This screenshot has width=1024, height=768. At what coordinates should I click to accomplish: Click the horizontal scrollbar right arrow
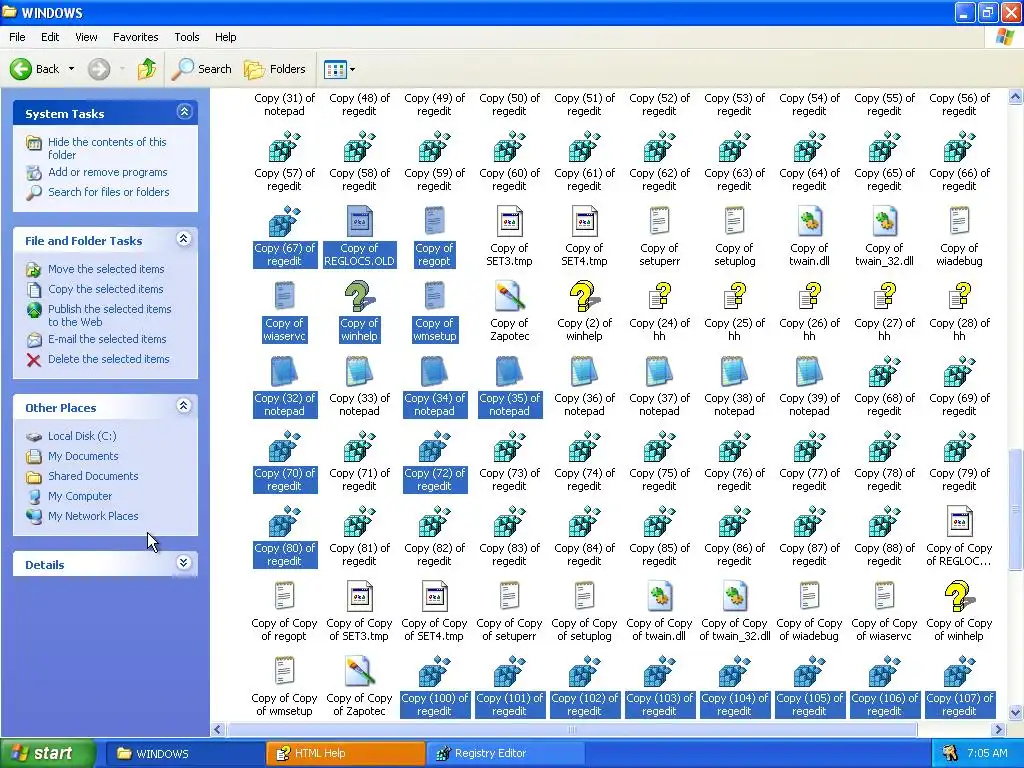coord(999,729)
